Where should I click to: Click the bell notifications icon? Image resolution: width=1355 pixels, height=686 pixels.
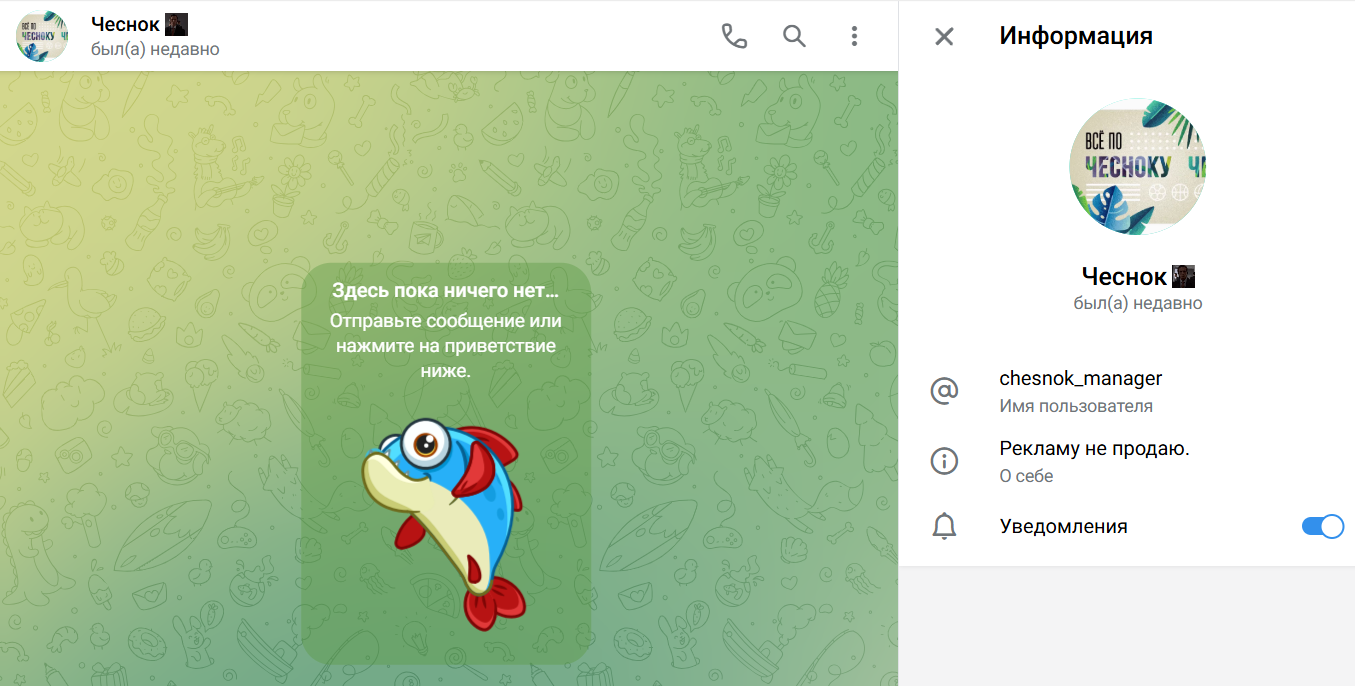click(x=944, y=526)
